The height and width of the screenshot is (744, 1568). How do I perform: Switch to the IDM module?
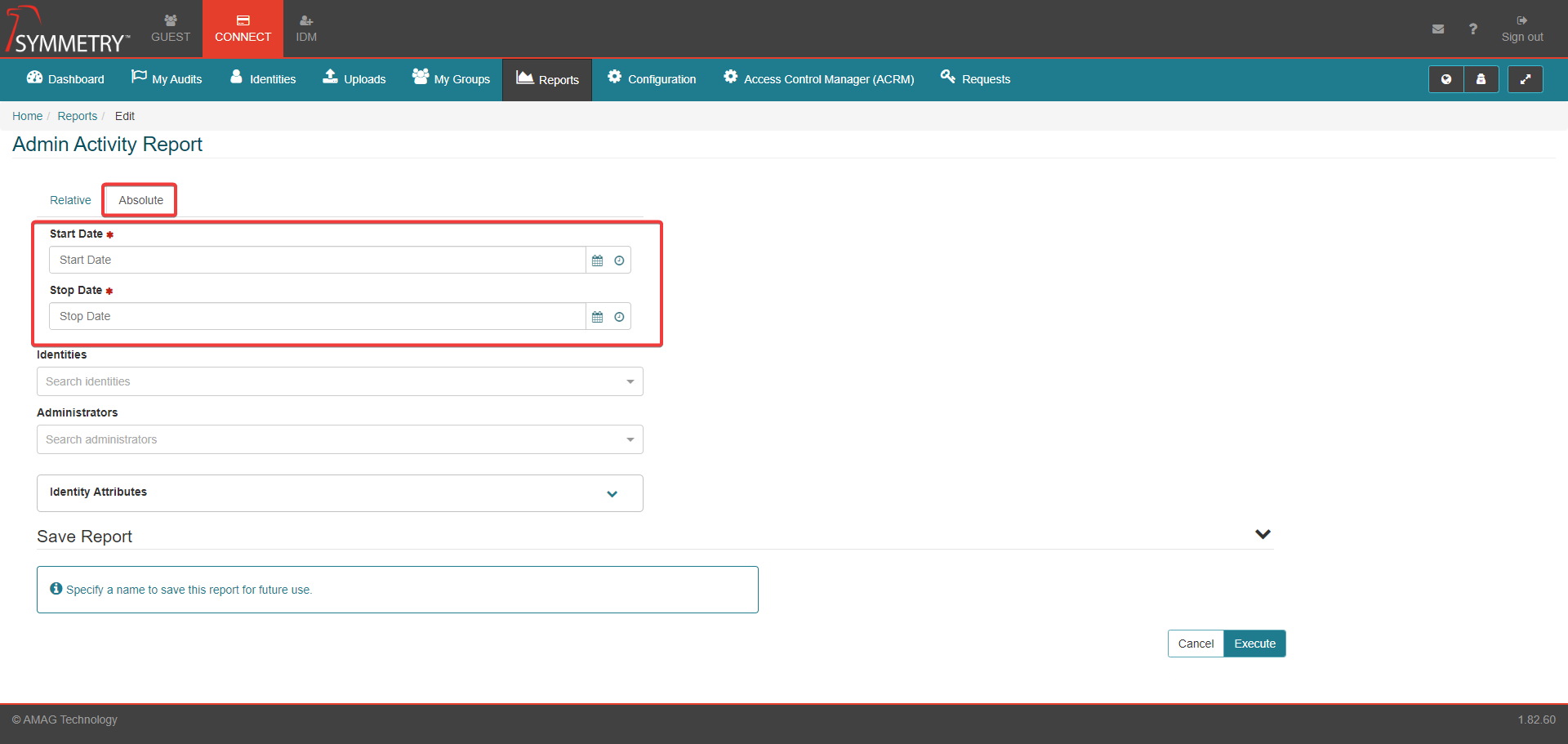pyautogui.click(x=306, y=29)
